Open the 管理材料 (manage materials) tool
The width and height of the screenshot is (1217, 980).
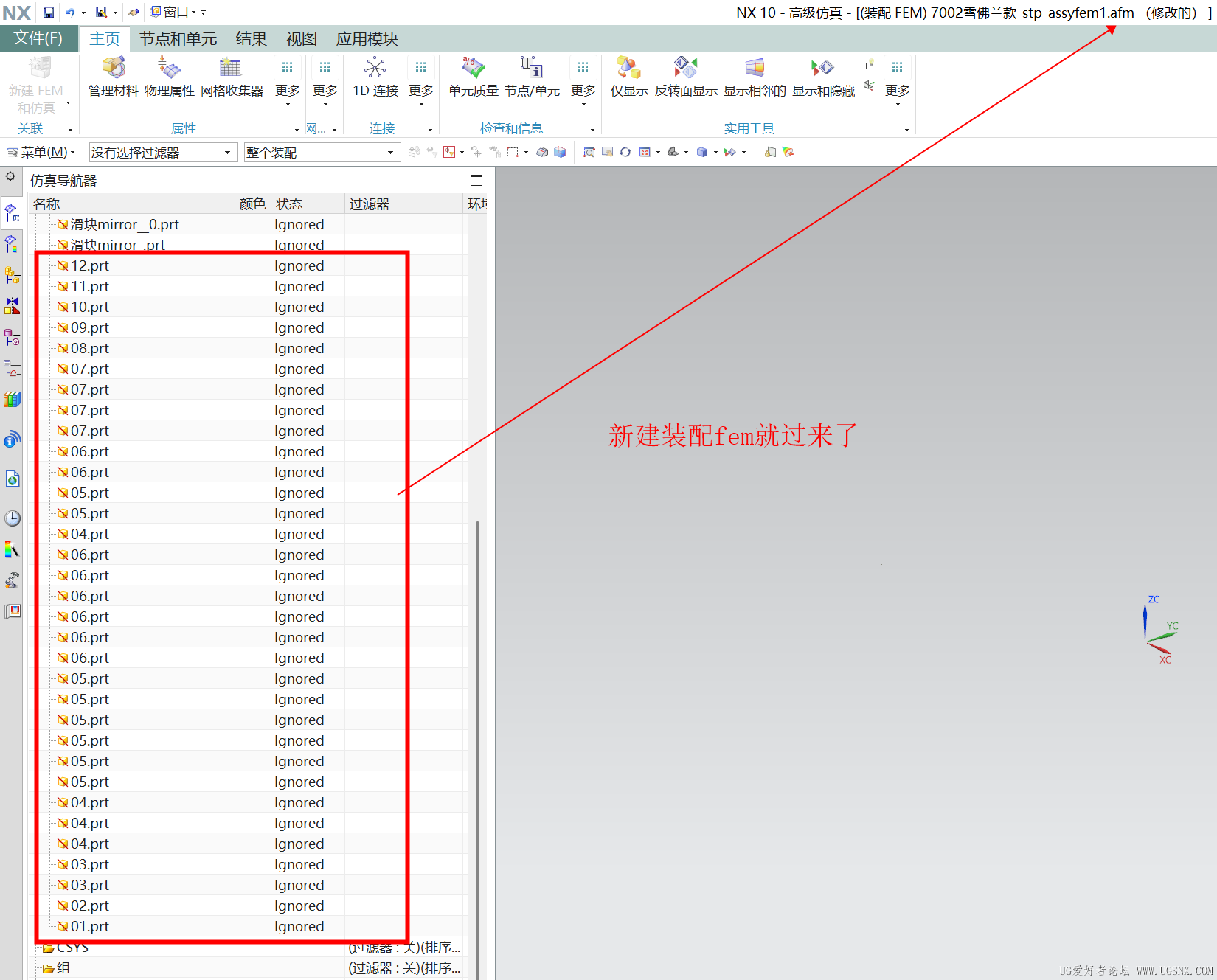tap(113, 77)
